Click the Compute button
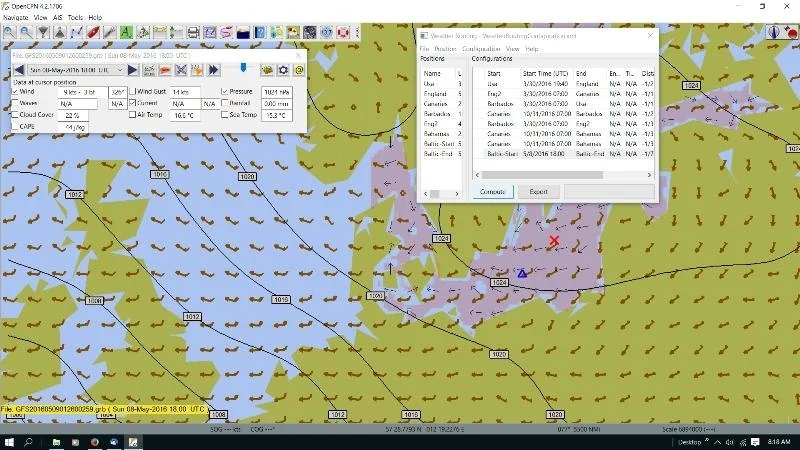 (492, 192)
